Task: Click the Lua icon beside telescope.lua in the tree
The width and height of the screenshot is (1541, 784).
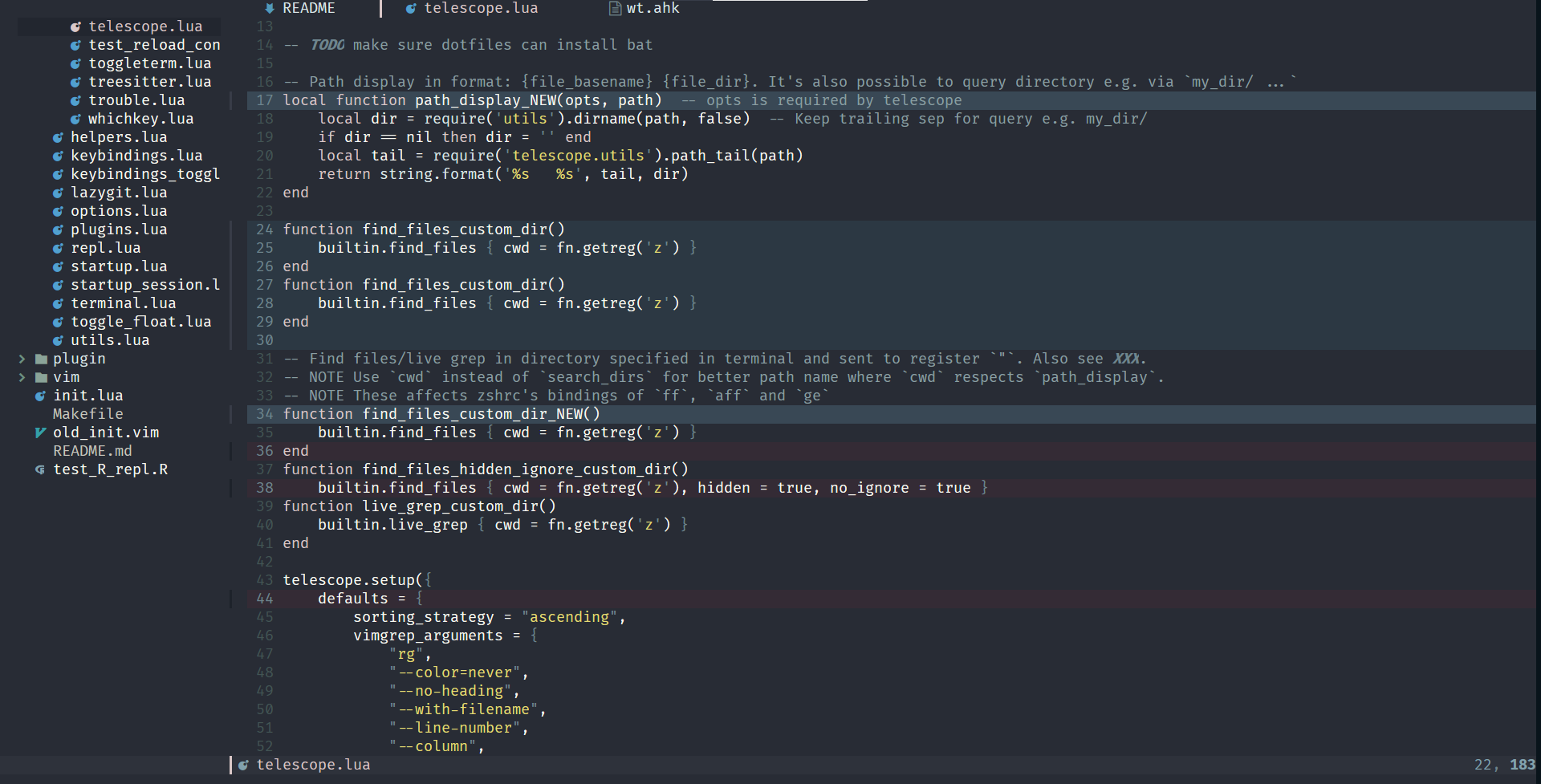Action: pos(75,26)
